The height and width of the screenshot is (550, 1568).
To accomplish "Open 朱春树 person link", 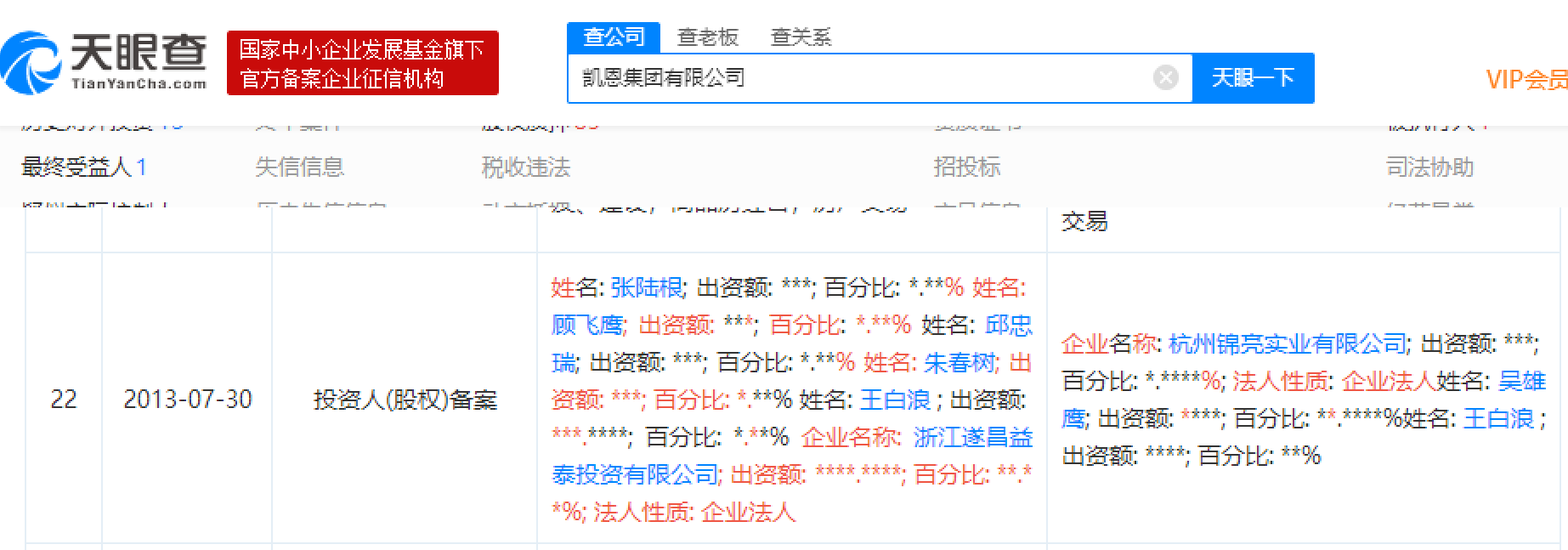I will (x=959, y=363).
